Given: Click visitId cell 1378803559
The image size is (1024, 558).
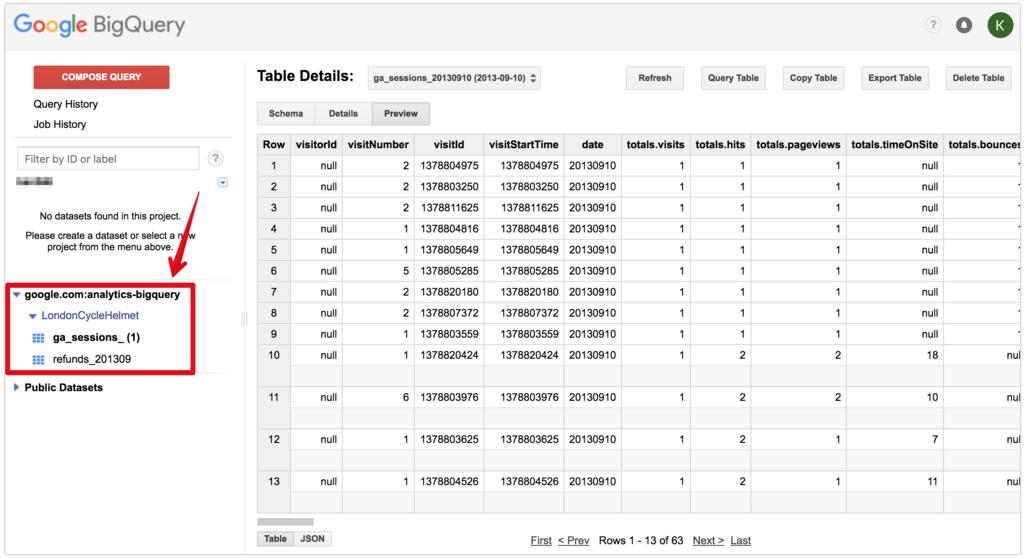Looking at the screenshot, I should point(449,334).
